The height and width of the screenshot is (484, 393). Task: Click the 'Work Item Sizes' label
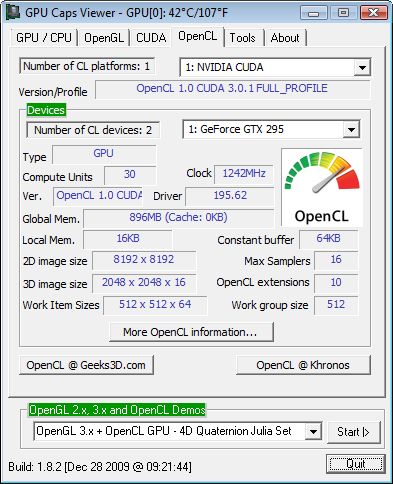[61, 305]
